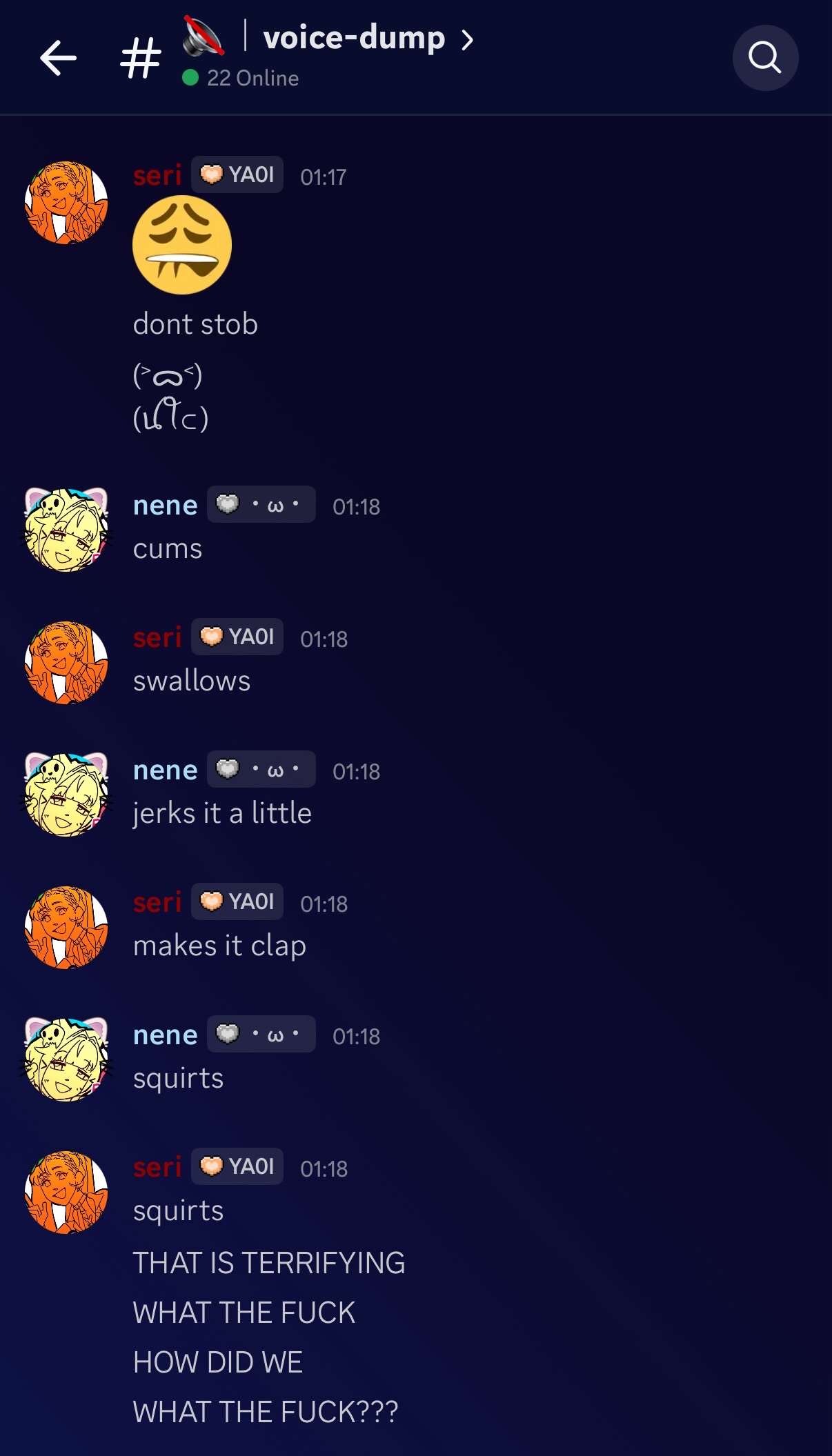Tap the hashtag channel icon
The height and width of the screenshot is (1456, 832).
click(x=141, y=58)
